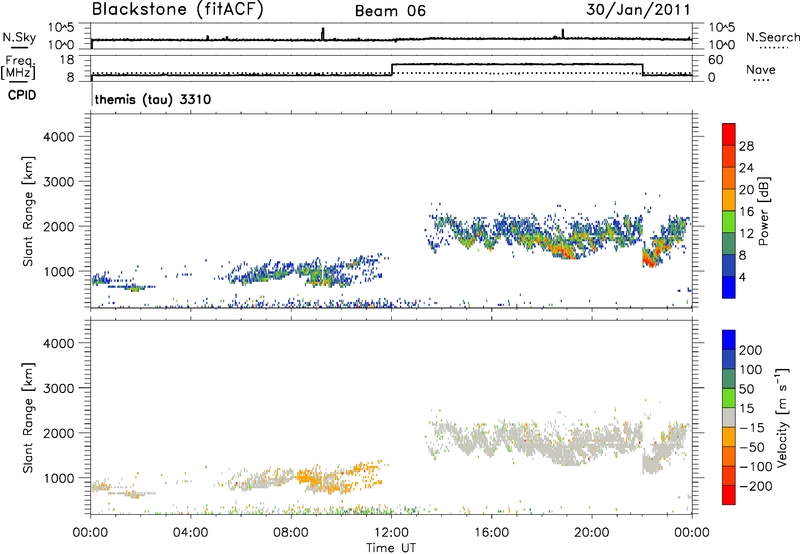Click the '12' value on power color bar

(746, 234)
